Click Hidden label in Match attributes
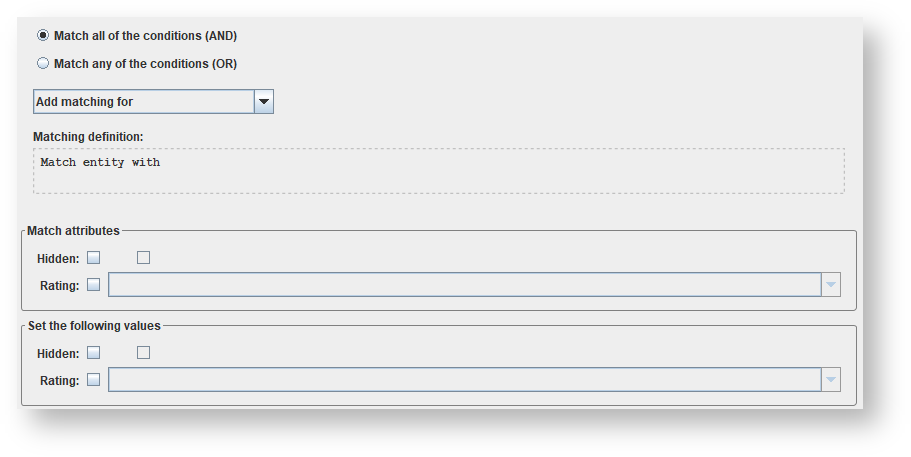Viewport: 911px width, 457px height. pyautogui.click(x=58, y=258)
